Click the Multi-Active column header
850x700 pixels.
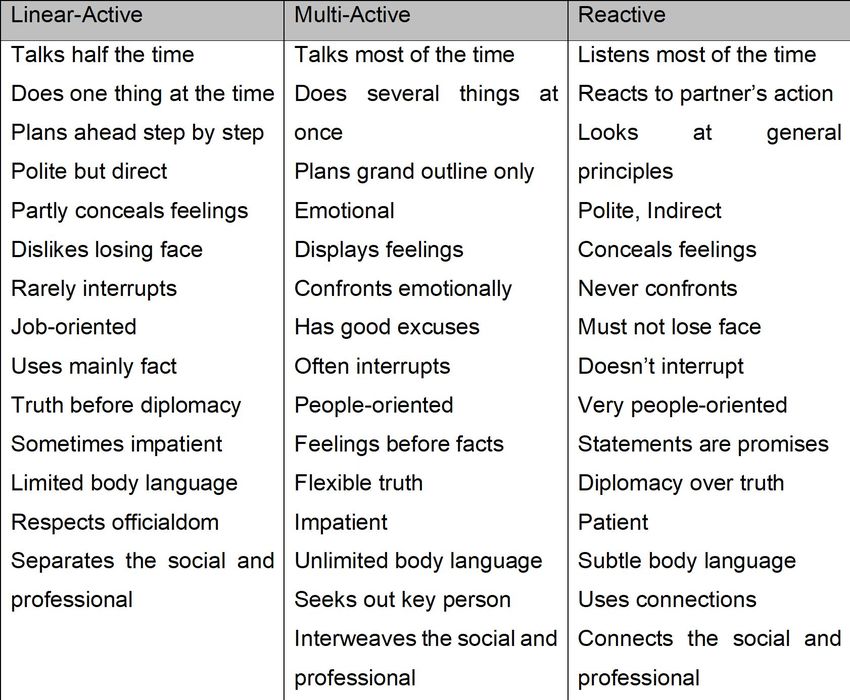click(352, 15)
